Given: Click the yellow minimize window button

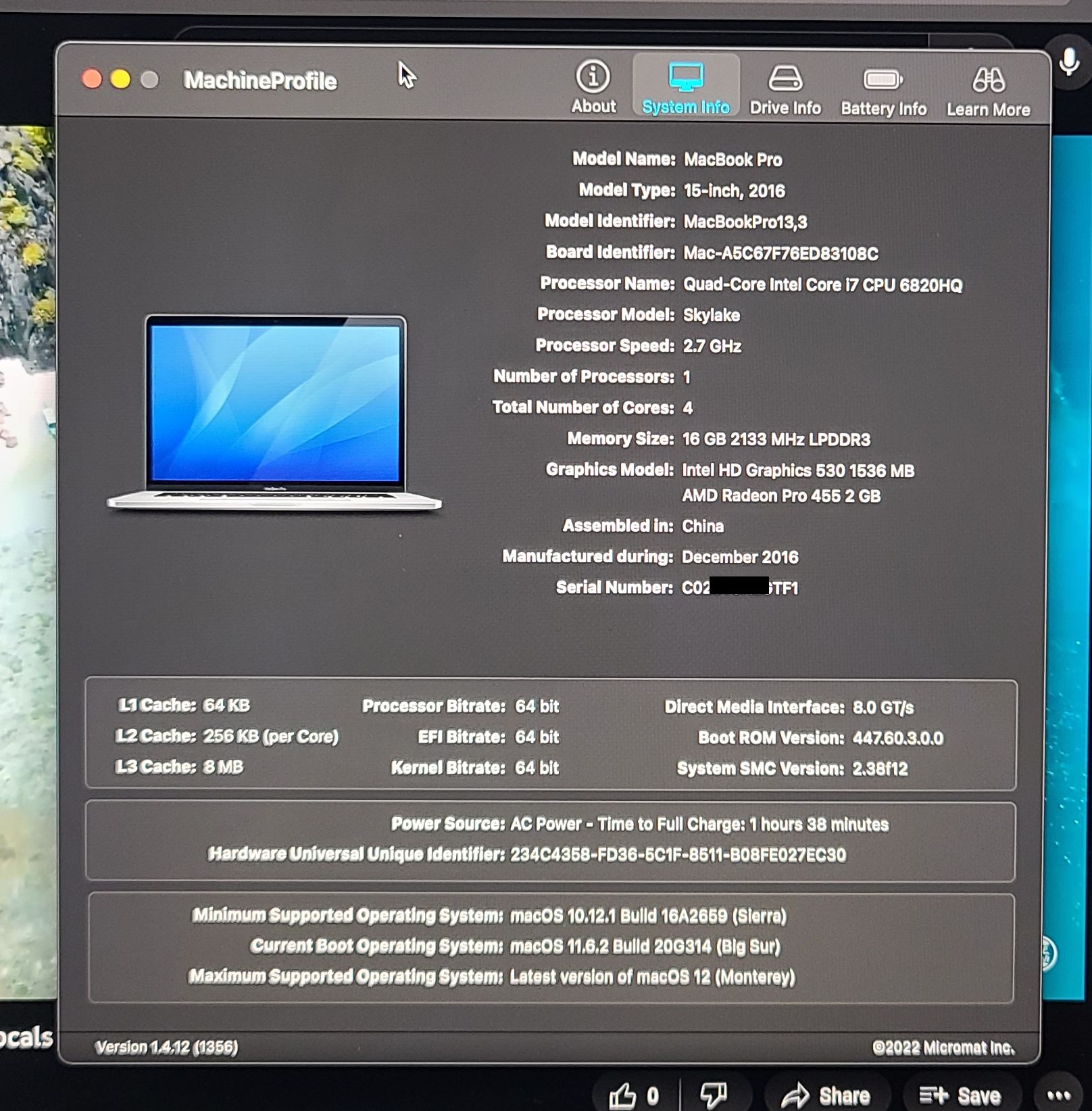Looking at the screenshot, I should [x=120, y=79].
